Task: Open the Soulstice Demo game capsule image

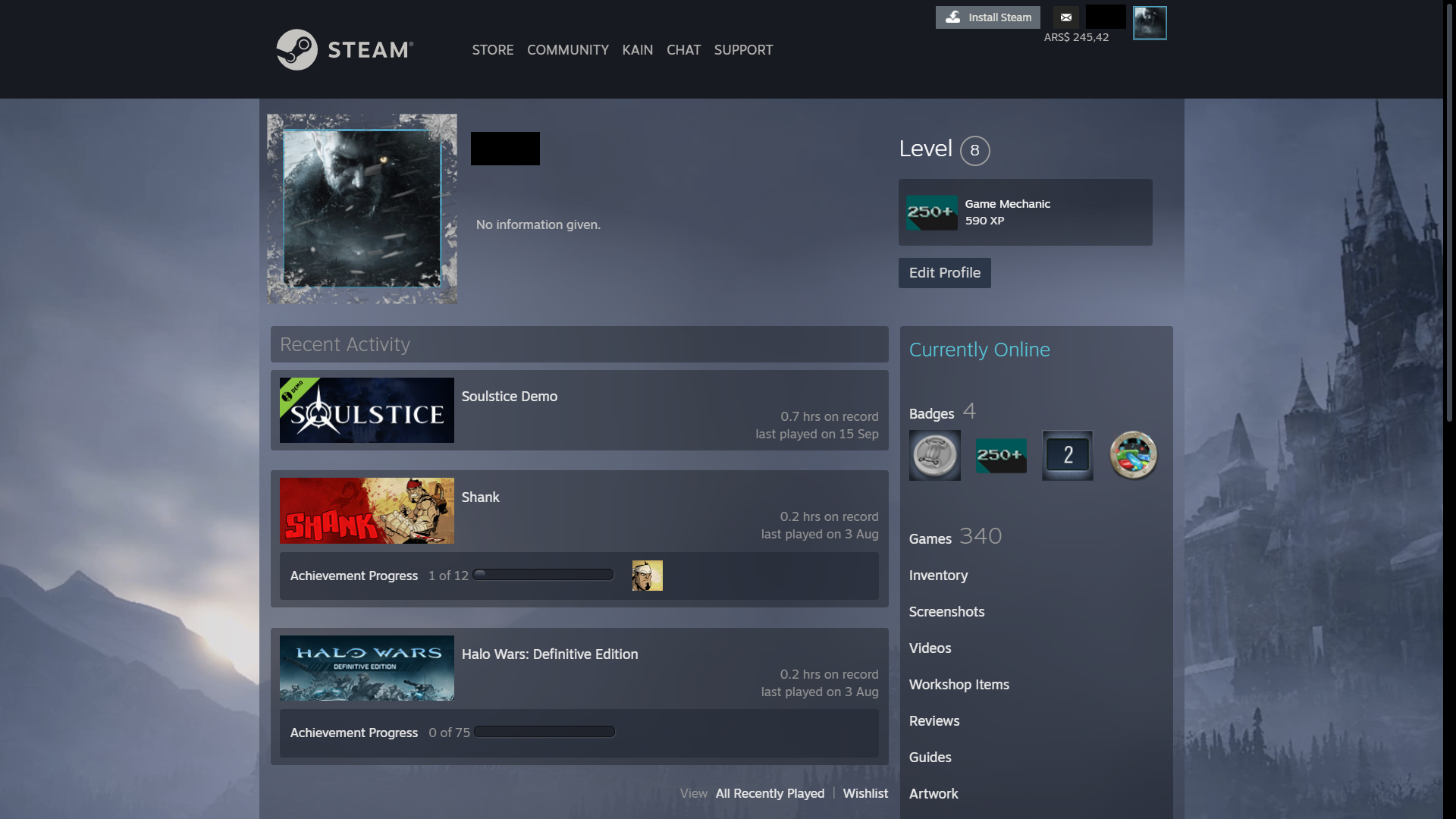Action: tap(367, 410)
